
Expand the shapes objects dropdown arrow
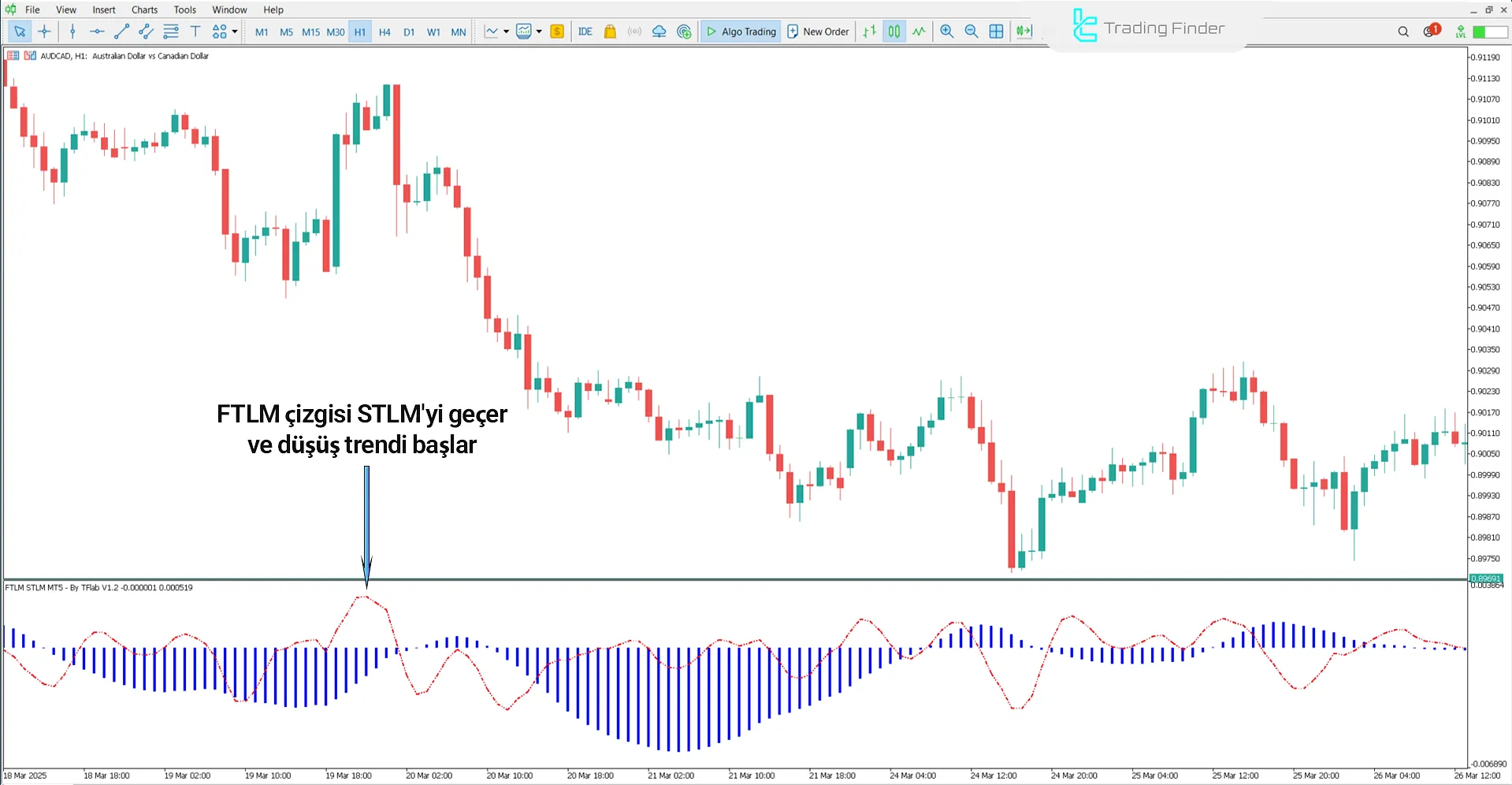click(x=235, y=32)
